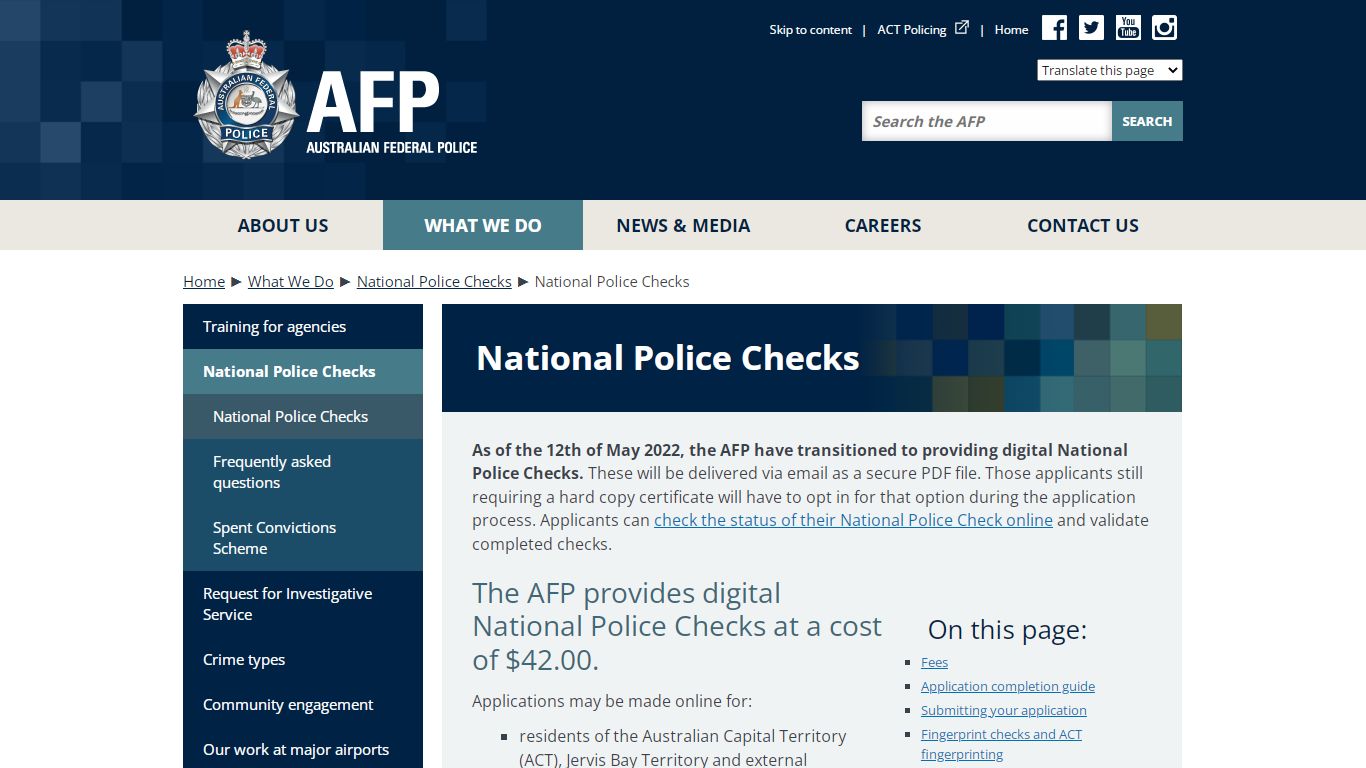
Task: Open the ABOUT US menu
Action: tap(283, 225)
